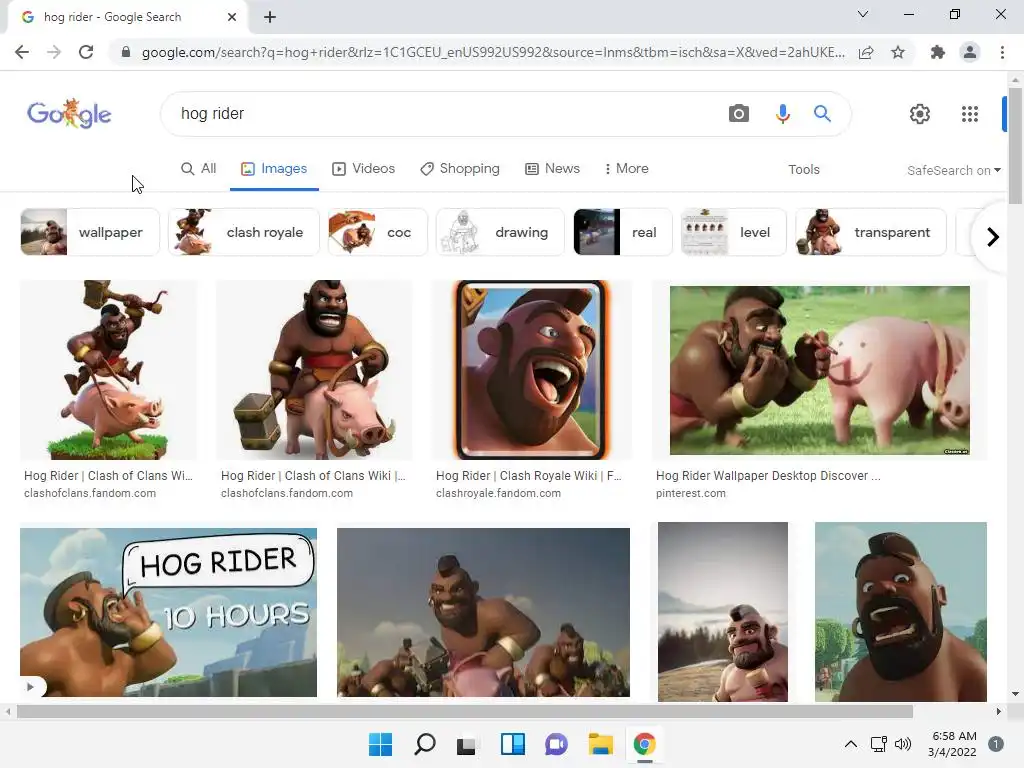Open the Windows Start menu

380,744
